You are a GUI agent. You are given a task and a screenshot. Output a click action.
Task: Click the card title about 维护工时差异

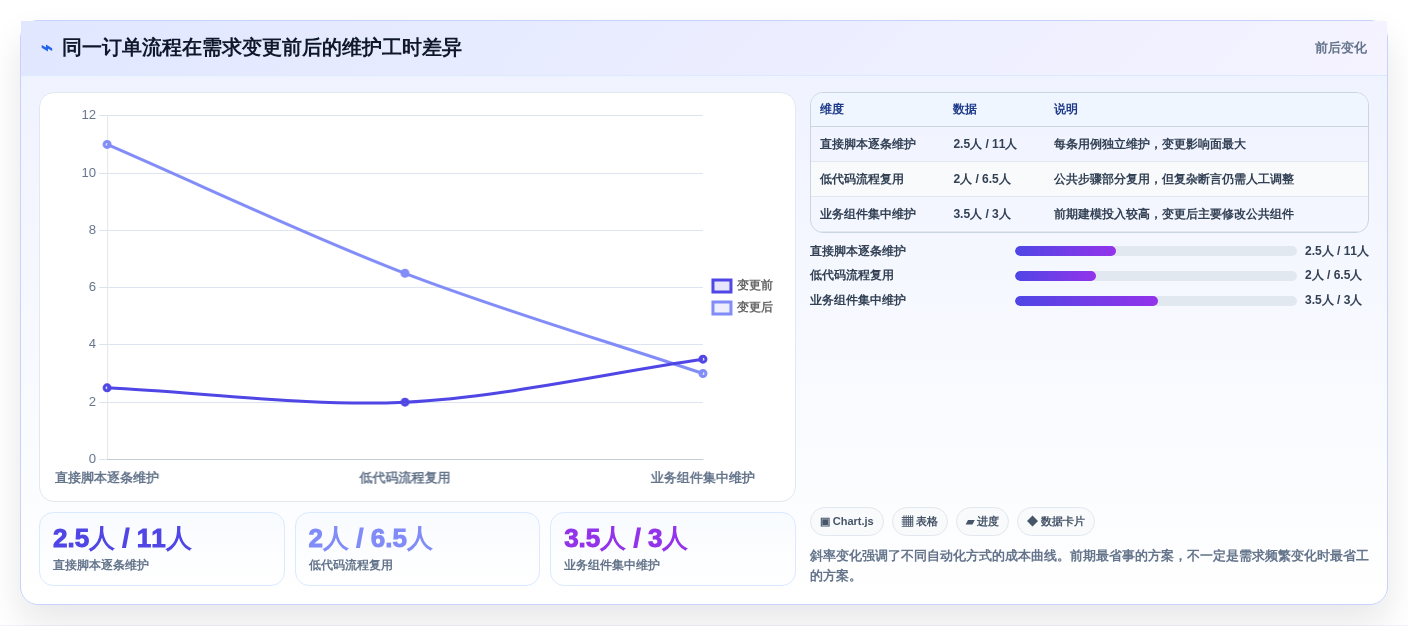coord(262,48)
